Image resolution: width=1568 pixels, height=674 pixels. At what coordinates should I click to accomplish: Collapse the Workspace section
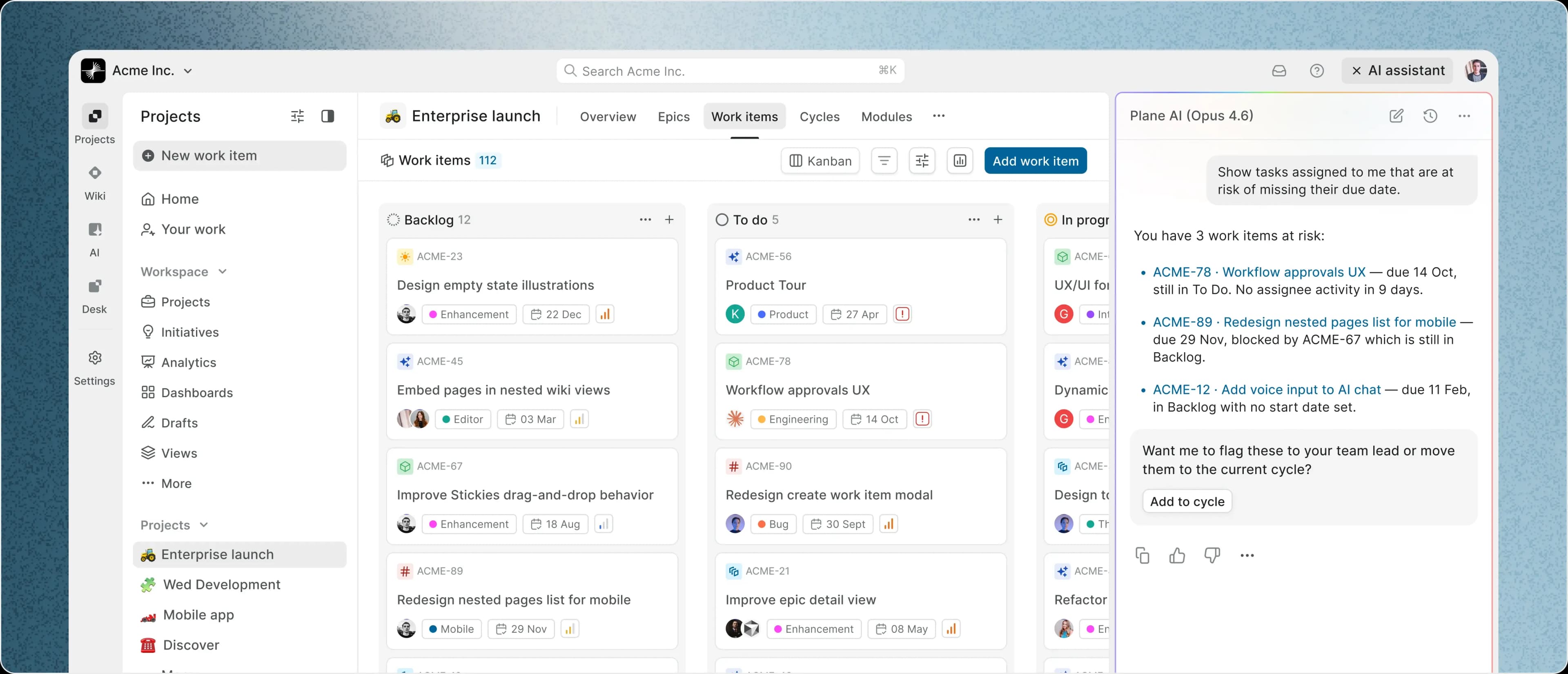click(x=223, y=272)
